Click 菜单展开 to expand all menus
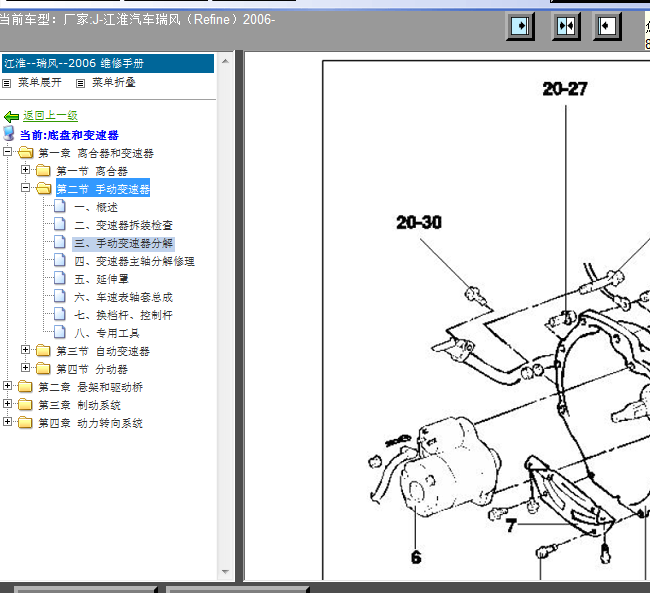This screenshot has width=650, height=593. pos(39,83)
